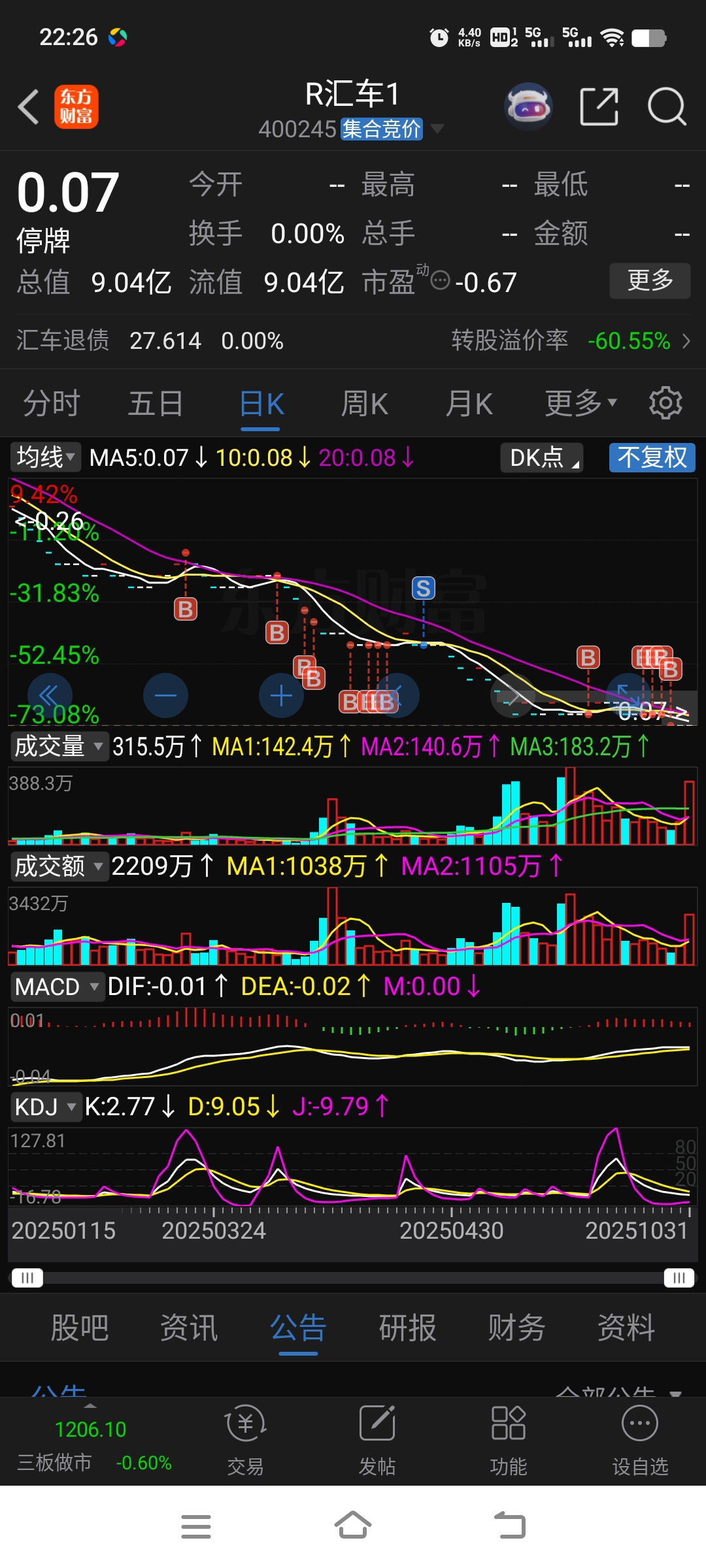Open the Eastmoney (东方财富) logo icon
The image size is (706, 1568).
coord(76,106)
